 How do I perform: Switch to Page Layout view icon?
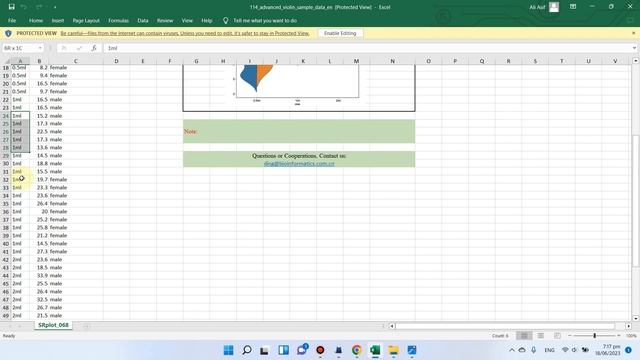click(x=540, y=336)
